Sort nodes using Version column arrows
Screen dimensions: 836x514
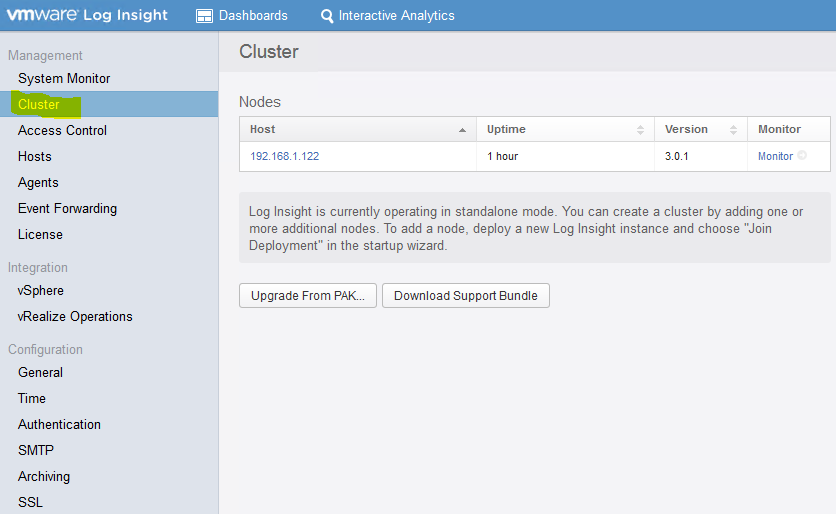734,130
